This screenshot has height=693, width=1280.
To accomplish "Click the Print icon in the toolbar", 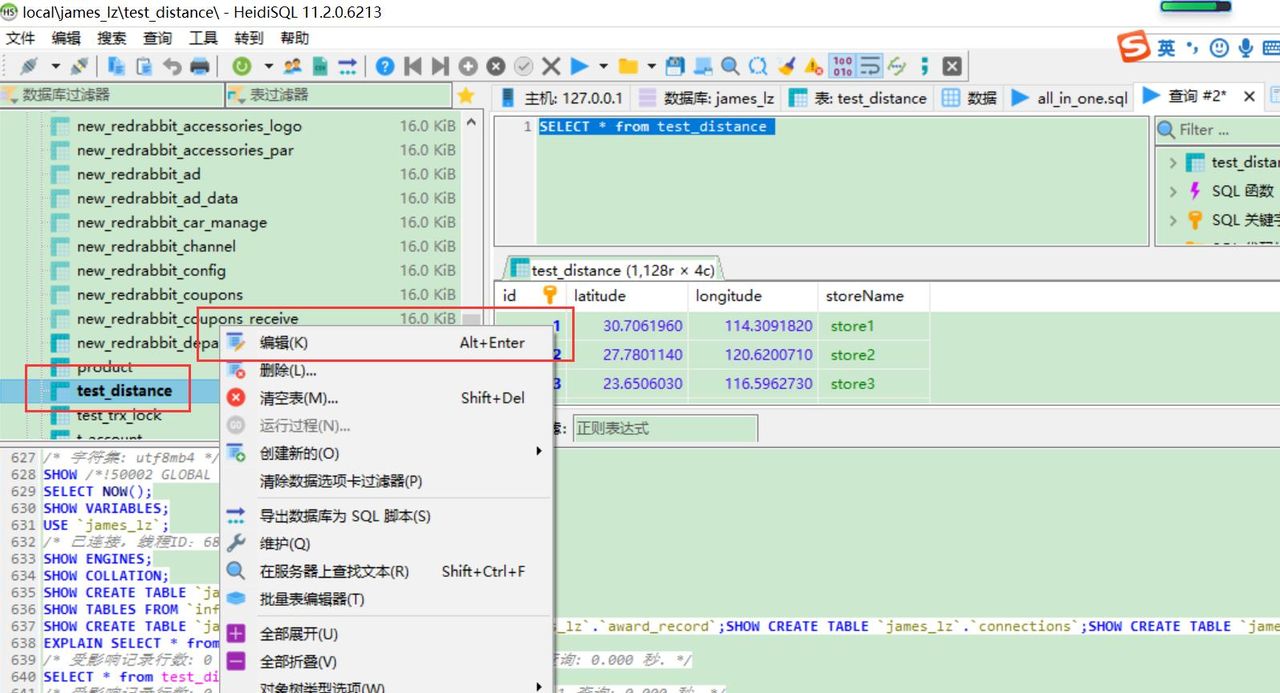I will coord(200,66).
